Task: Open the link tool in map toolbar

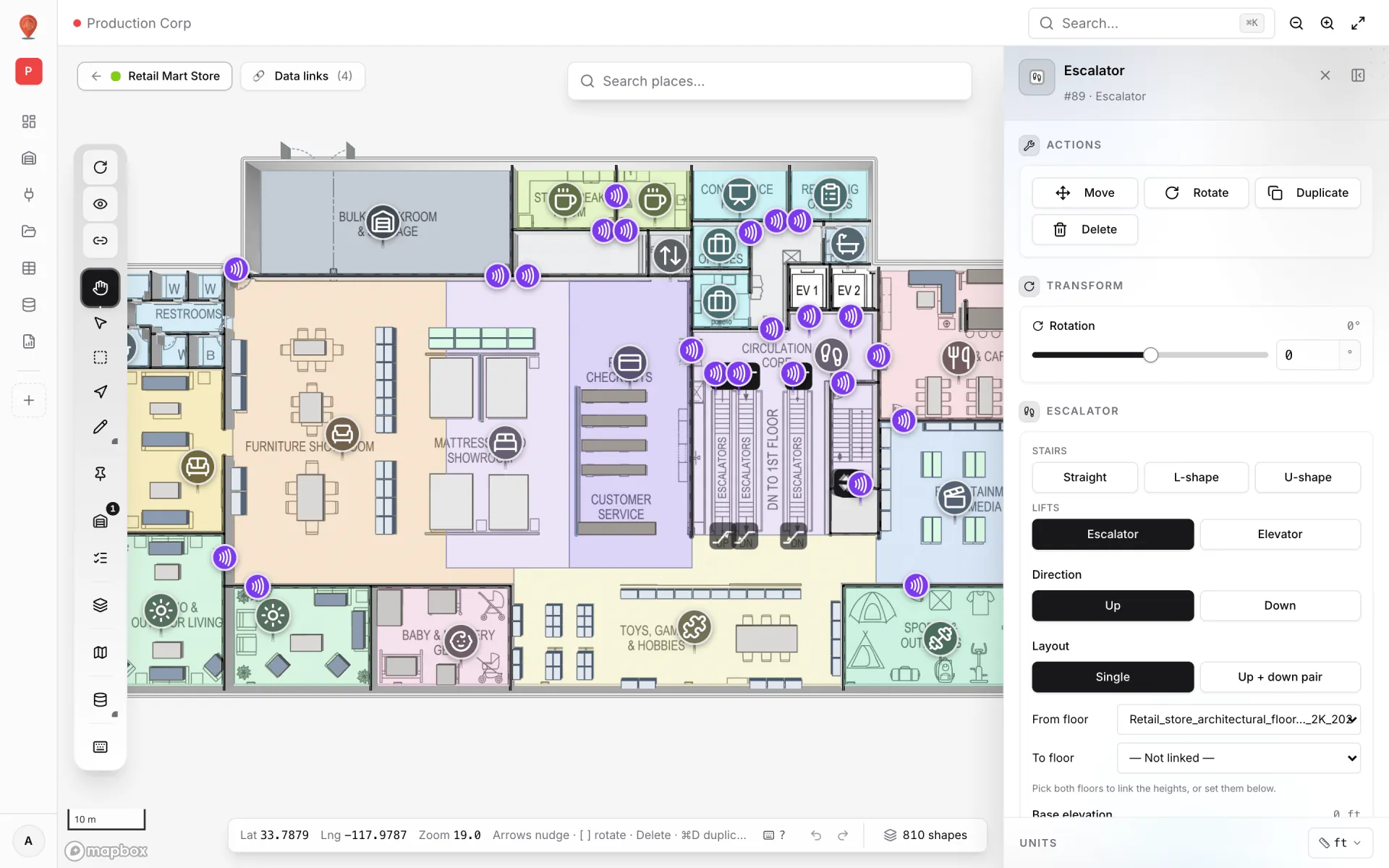Action: point(101,240)
